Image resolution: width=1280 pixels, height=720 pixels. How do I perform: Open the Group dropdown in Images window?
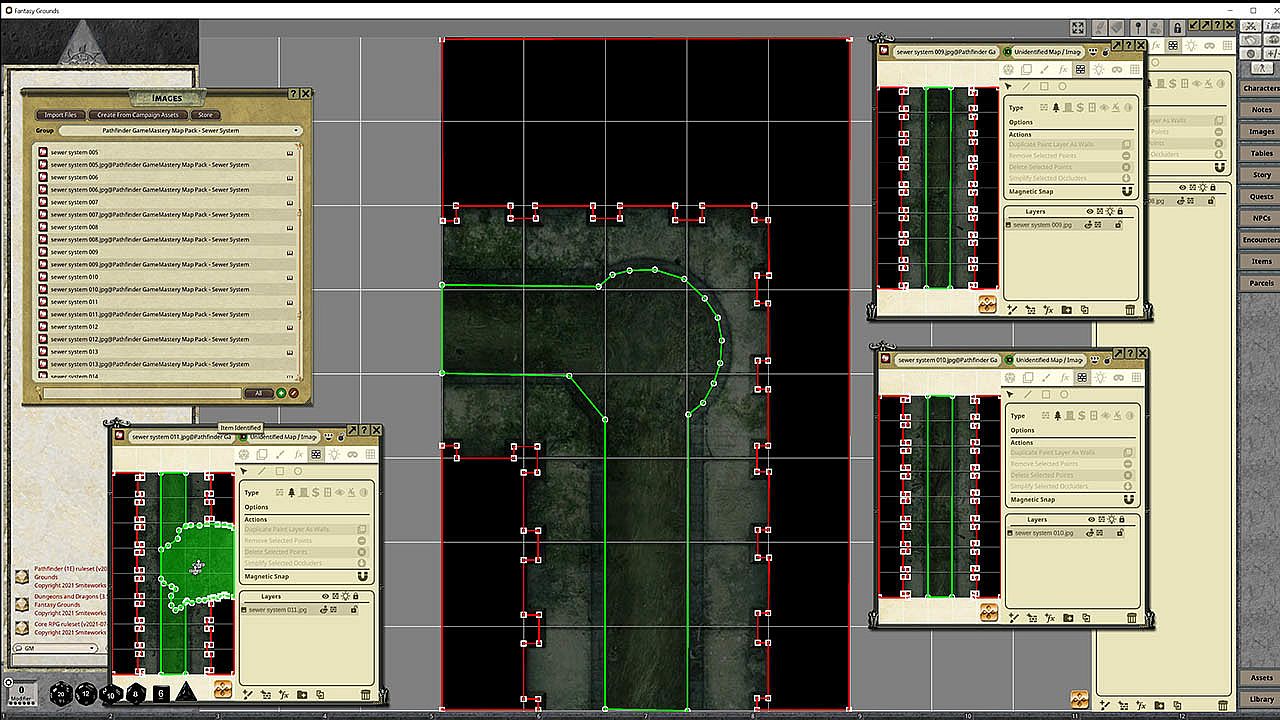[179, 131]
